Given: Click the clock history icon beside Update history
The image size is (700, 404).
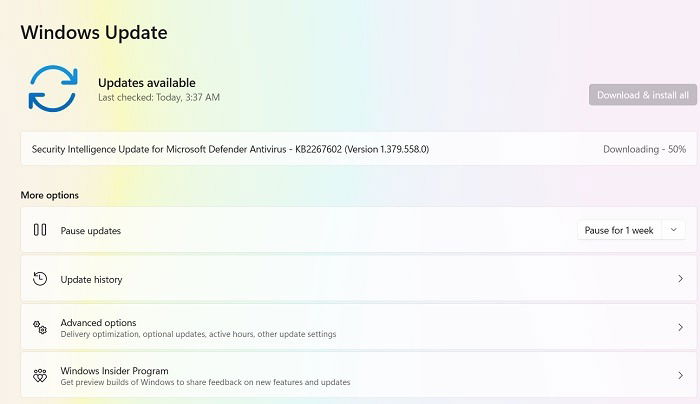Looking at the screenshot, I should [x=40, y=279].
